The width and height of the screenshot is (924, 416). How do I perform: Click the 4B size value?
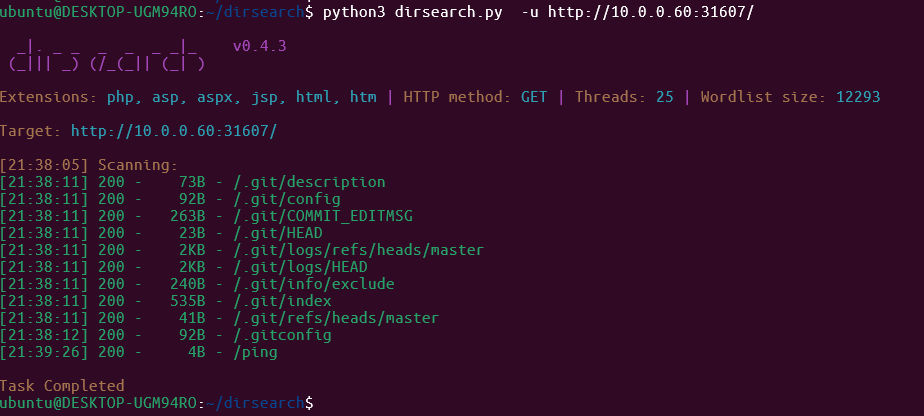click(197, 353)
